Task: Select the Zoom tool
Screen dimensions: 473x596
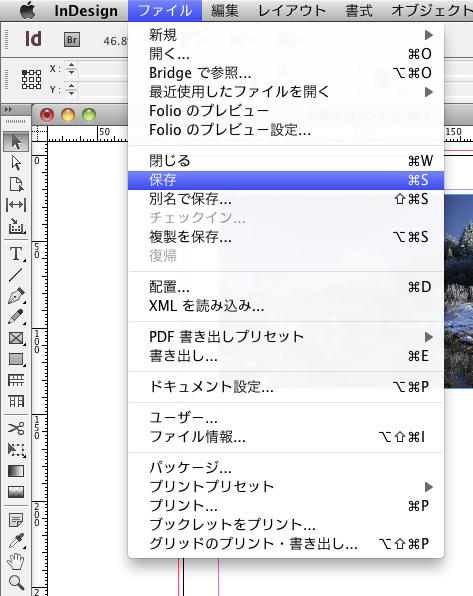Action: pyautogui.click(x=16, y=582)
